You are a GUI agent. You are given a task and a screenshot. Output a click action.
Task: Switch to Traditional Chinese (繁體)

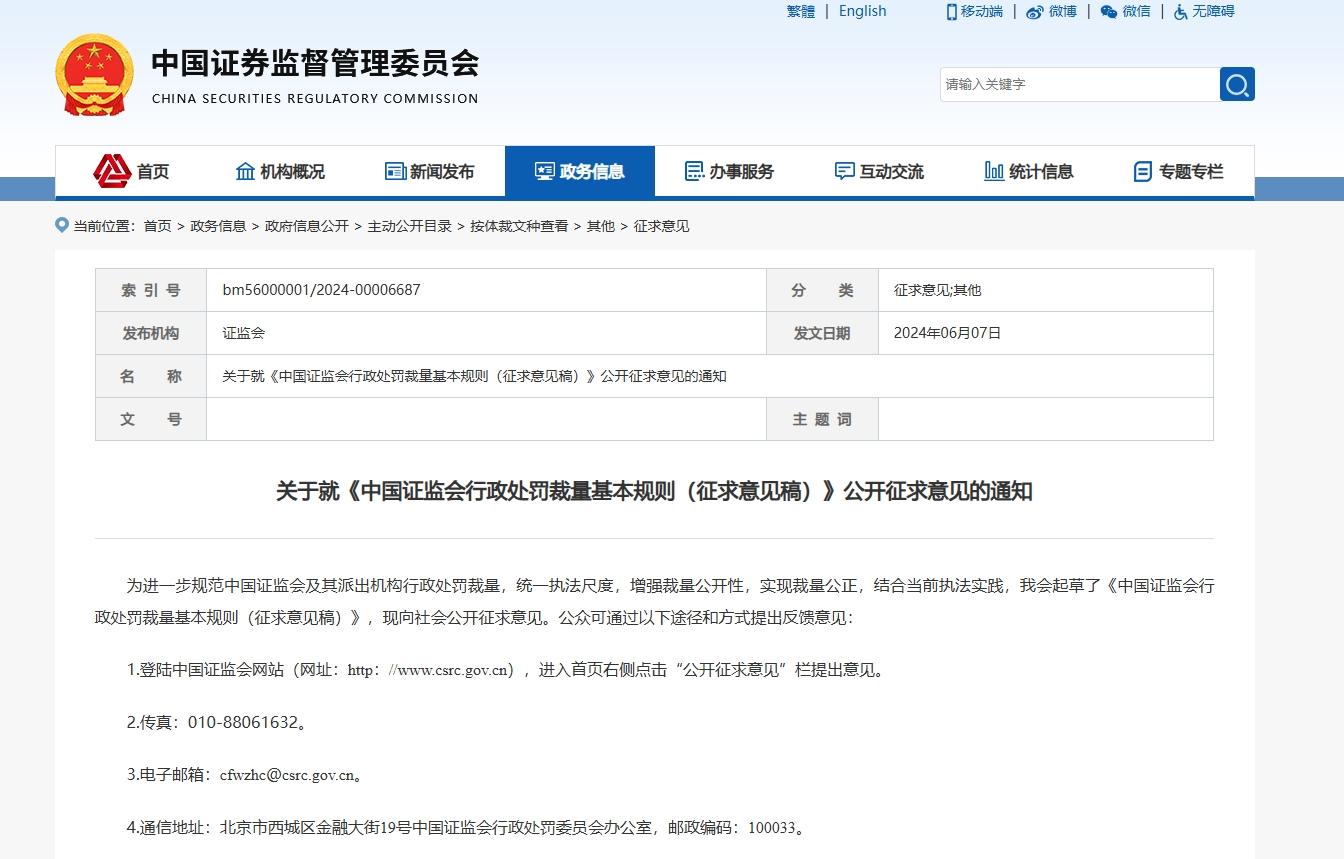(x=800, y=12)
